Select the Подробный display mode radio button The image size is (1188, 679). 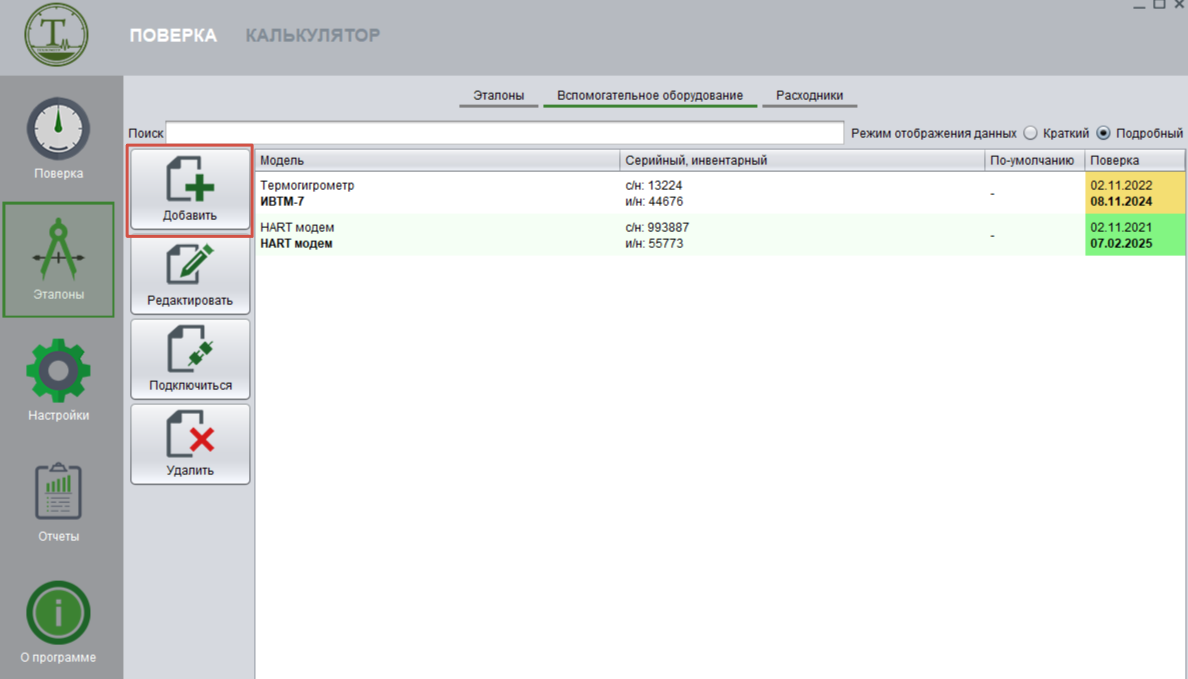[x=1103, y=133]
